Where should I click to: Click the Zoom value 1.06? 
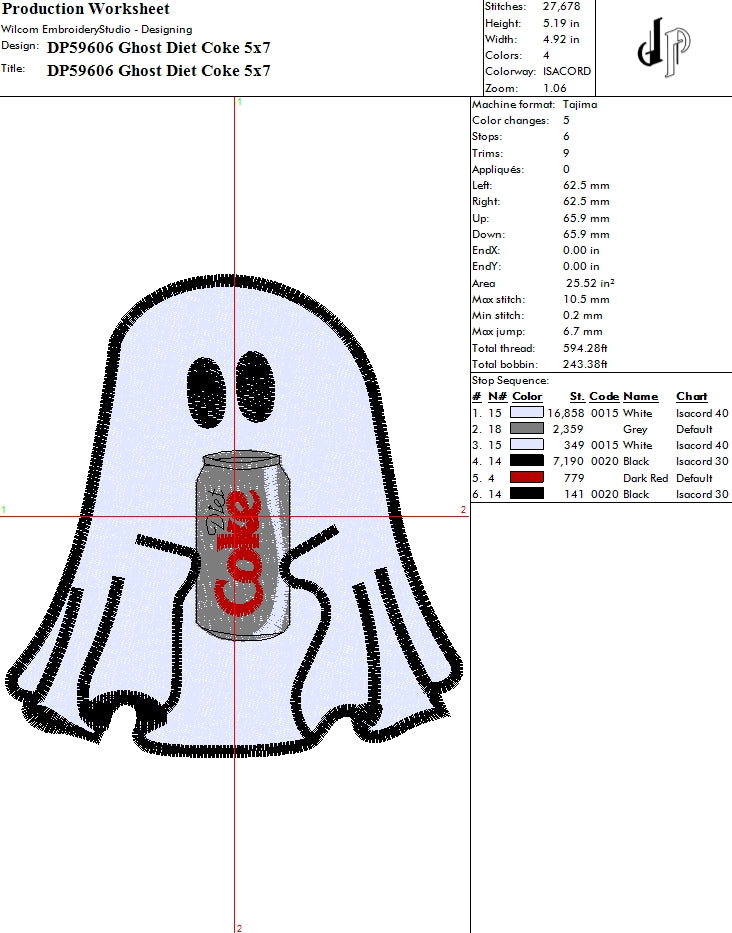point(555,88)
